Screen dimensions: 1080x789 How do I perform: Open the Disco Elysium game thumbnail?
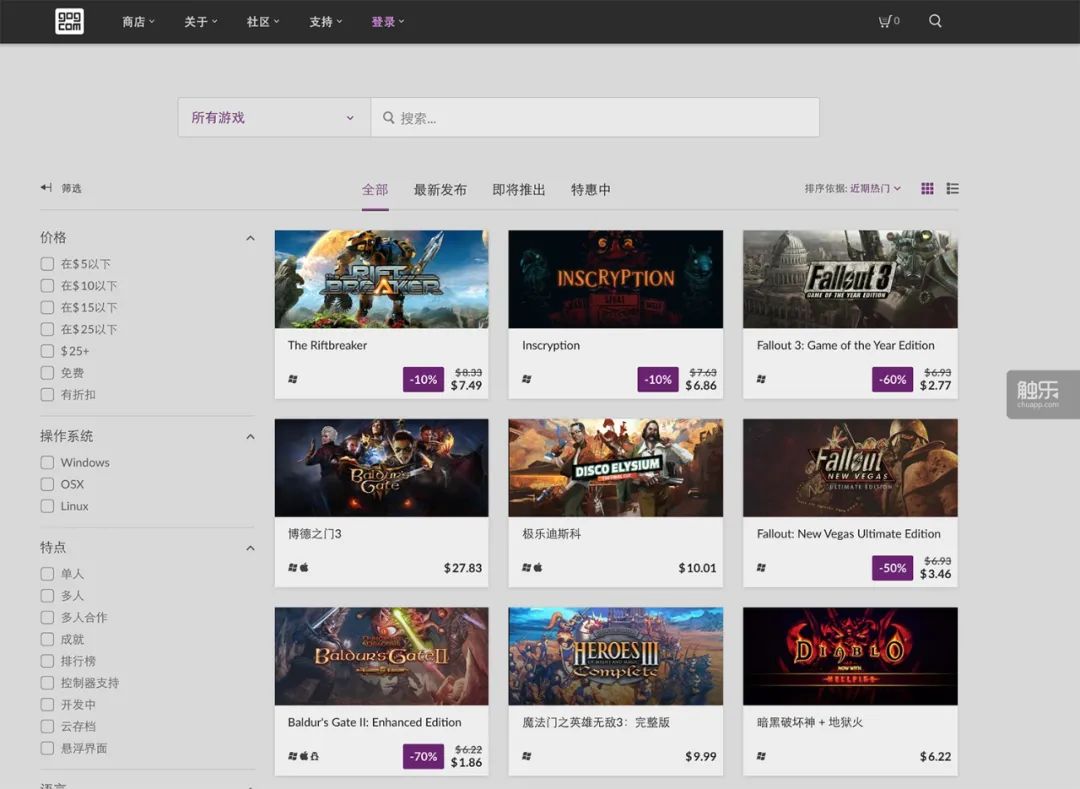coord(615,467)
